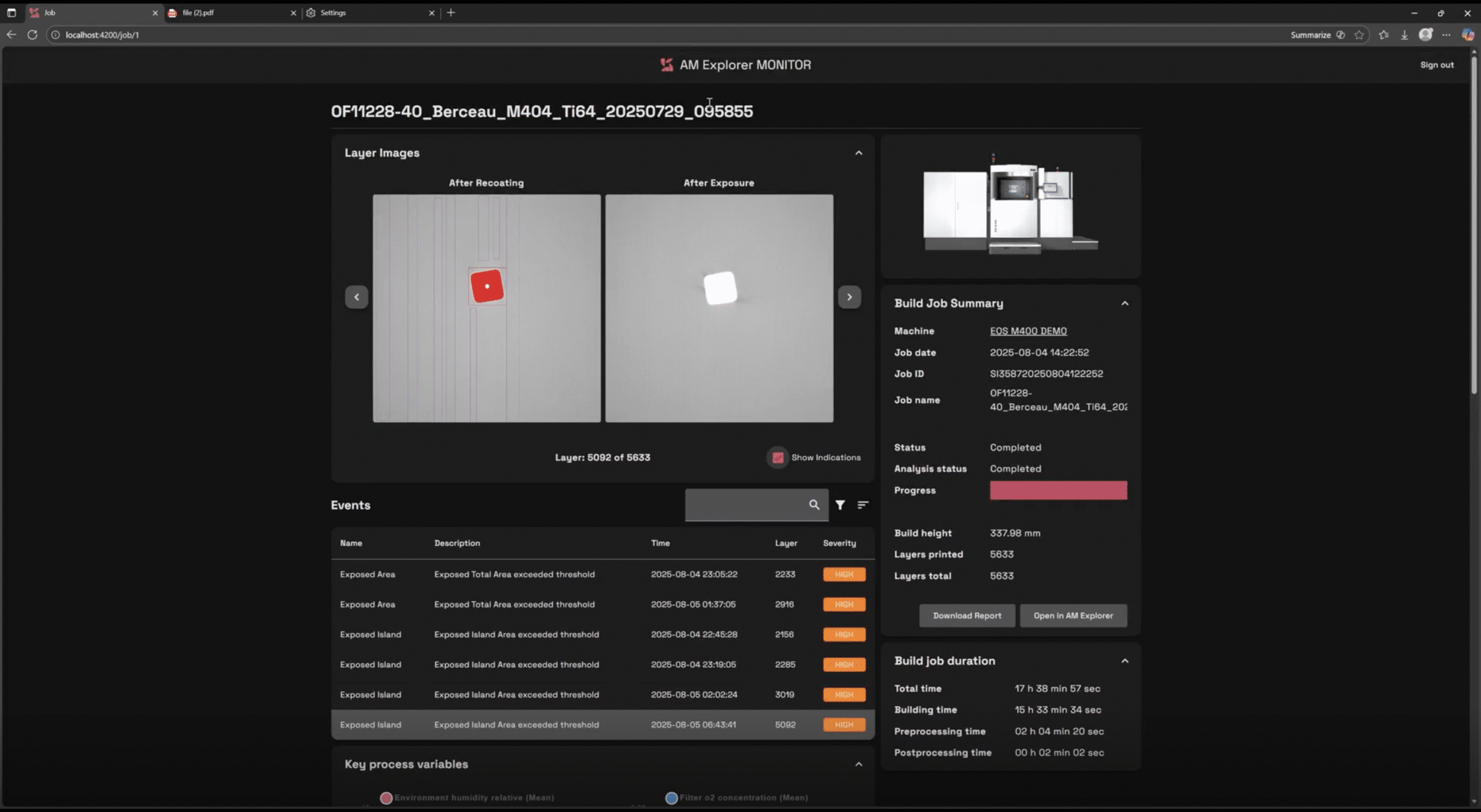Click the events search magnifier icon

pyautogui.click(x=814, y=504)
